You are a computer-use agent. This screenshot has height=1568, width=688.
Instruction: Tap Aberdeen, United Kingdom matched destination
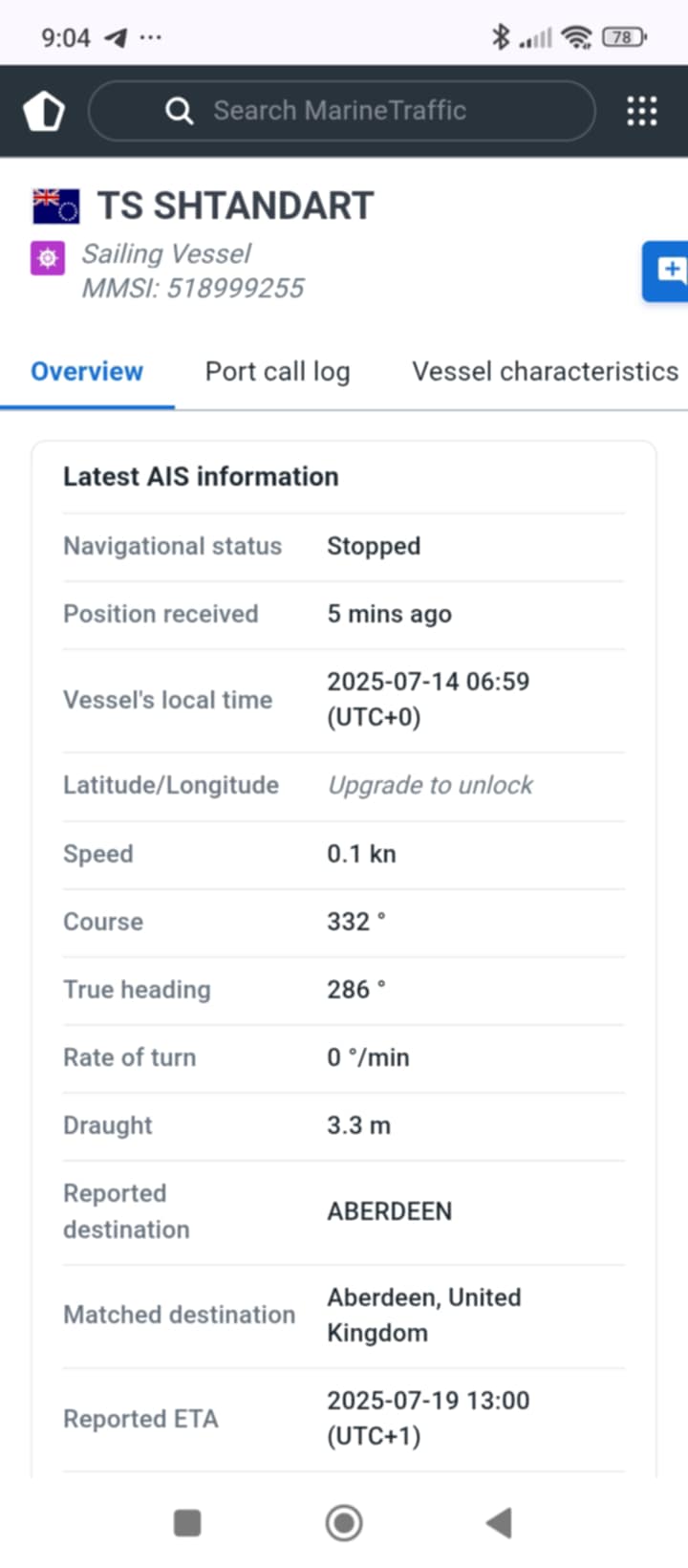[424, 1315]
